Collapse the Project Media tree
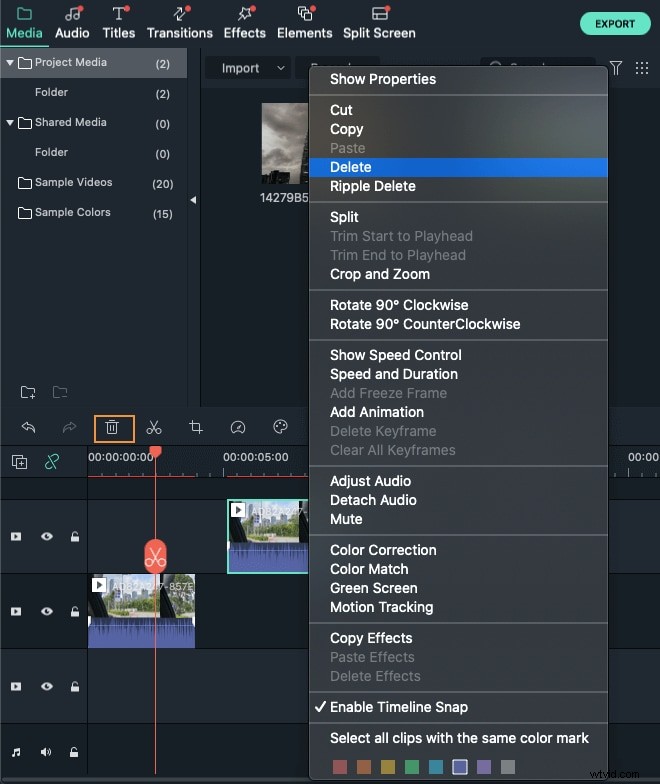660x784 pixels. (10, 63)
